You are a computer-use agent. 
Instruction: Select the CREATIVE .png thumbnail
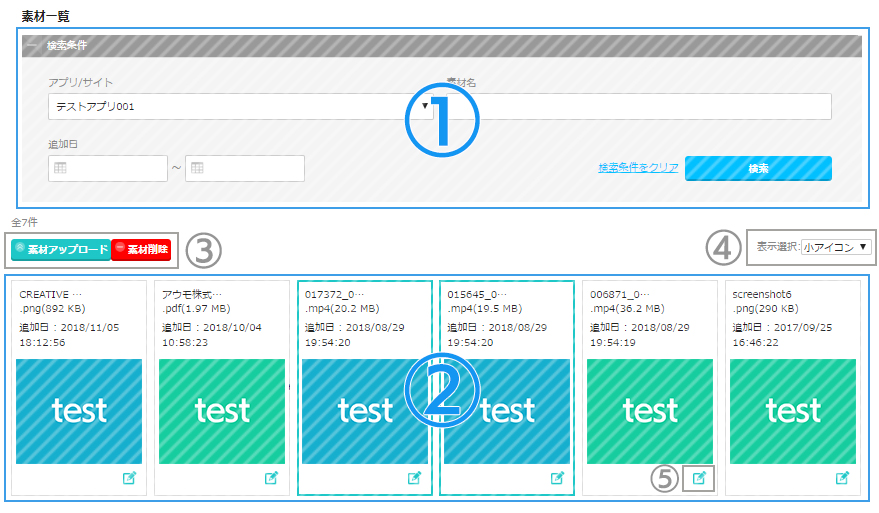(x=79, y=411)
